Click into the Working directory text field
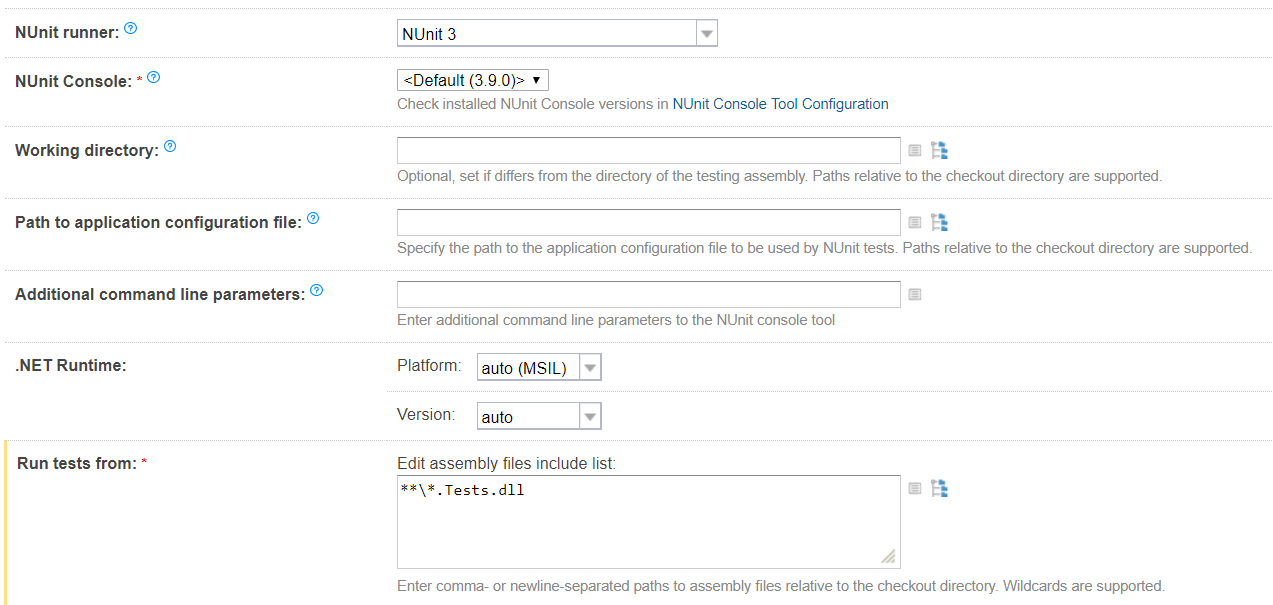1273x605 pixels. coord(648,151)
